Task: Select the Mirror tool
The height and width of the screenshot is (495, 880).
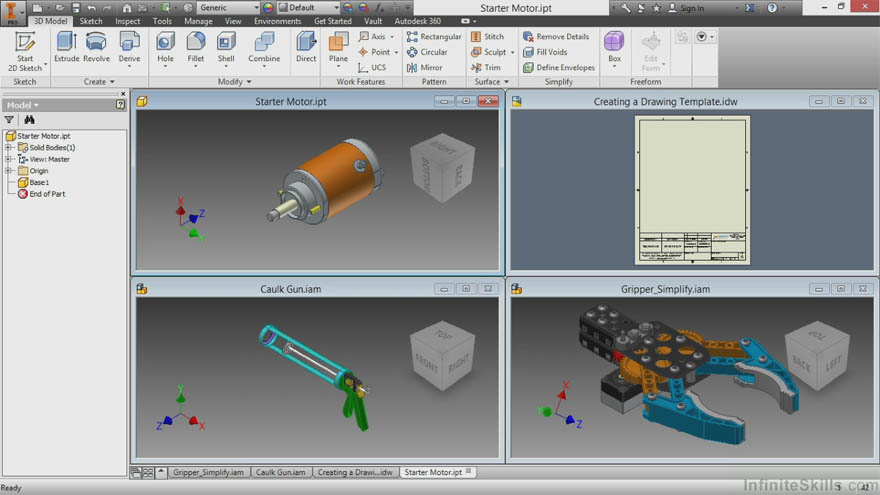Action: 424,67
